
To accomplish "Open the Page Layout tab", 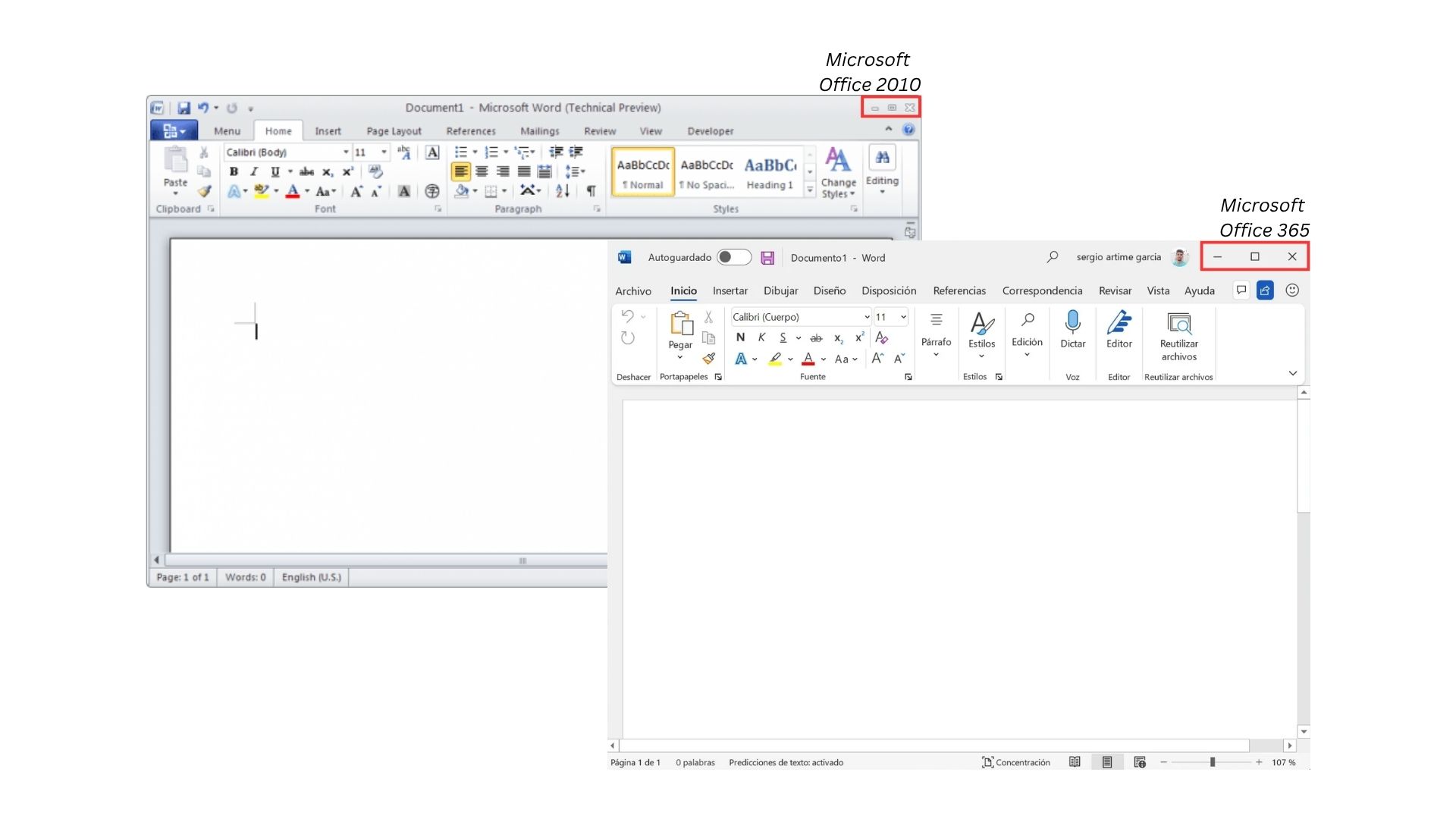I will point(394,131).
